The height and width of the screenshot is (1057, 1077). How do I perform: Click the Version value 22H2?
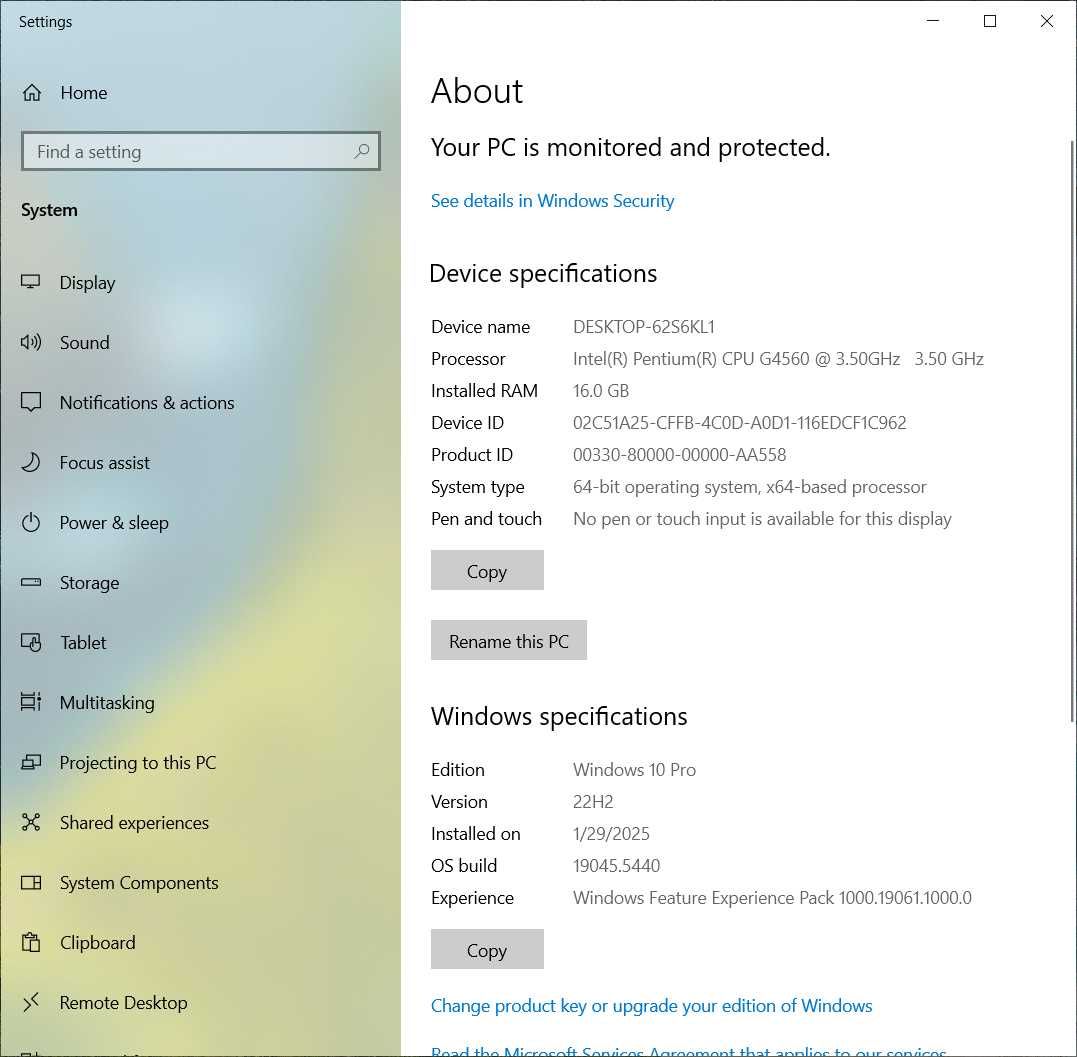pyautogui.click(x=593, y=802)
